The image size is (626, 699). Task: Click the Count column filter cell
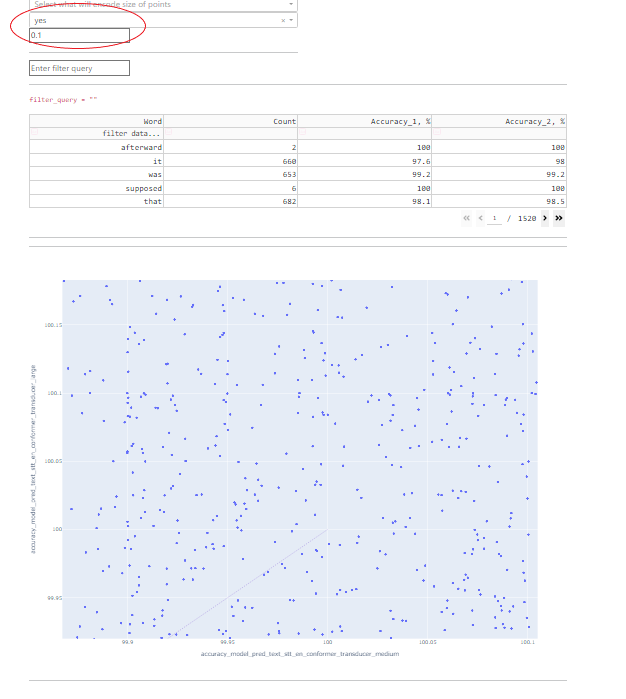click(x=232, y=133)
